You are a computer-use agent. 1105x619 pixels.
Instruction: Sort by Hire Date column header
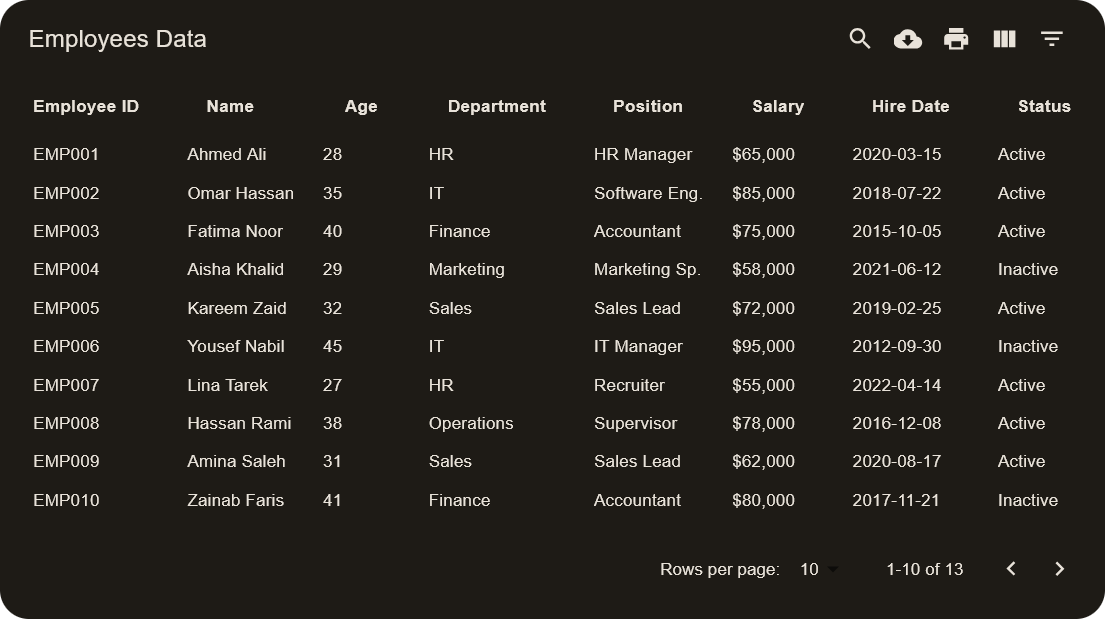click(910, 106)
